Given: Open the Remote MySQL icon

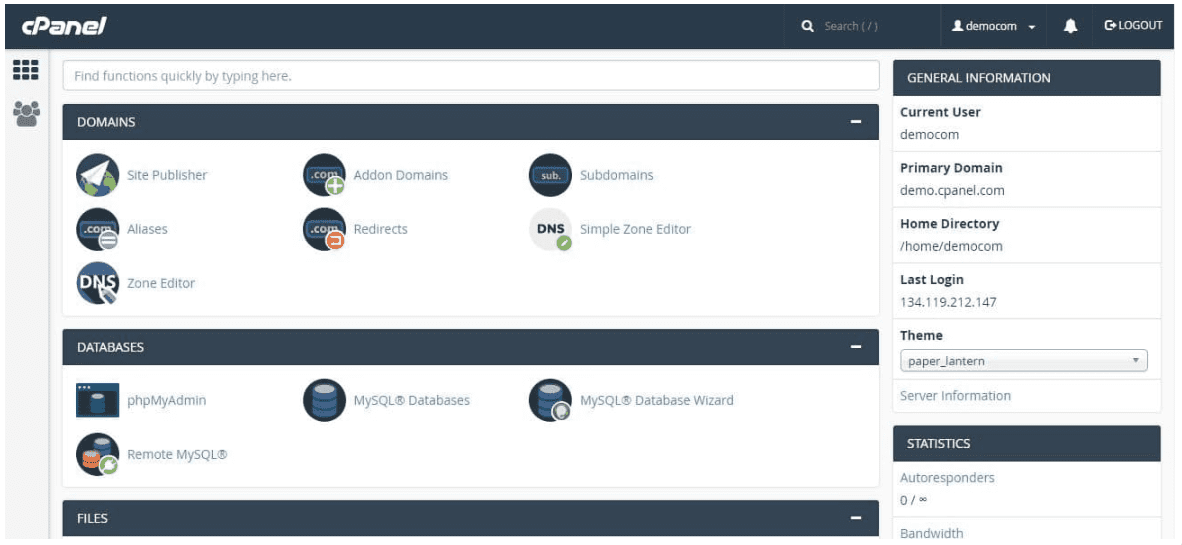Looking at the screenshot, I should click(x=98, y=455).
